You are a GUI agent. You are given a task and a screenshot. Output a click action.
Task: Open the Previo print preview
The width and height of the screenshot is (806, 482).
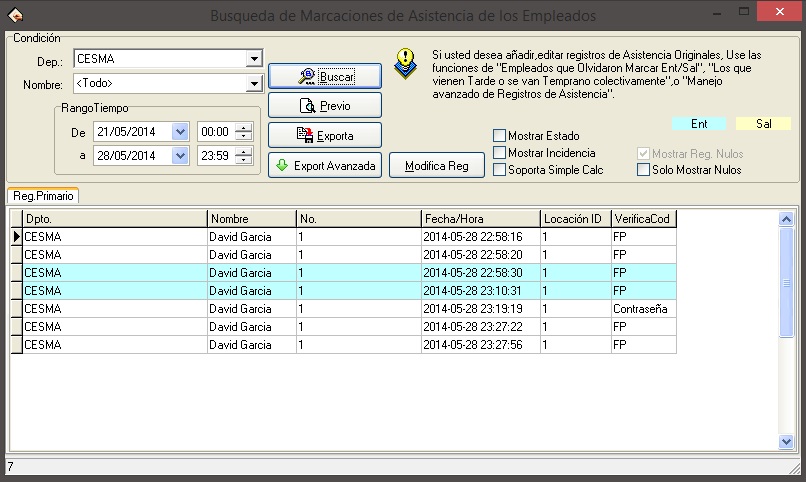click(325, 106)
